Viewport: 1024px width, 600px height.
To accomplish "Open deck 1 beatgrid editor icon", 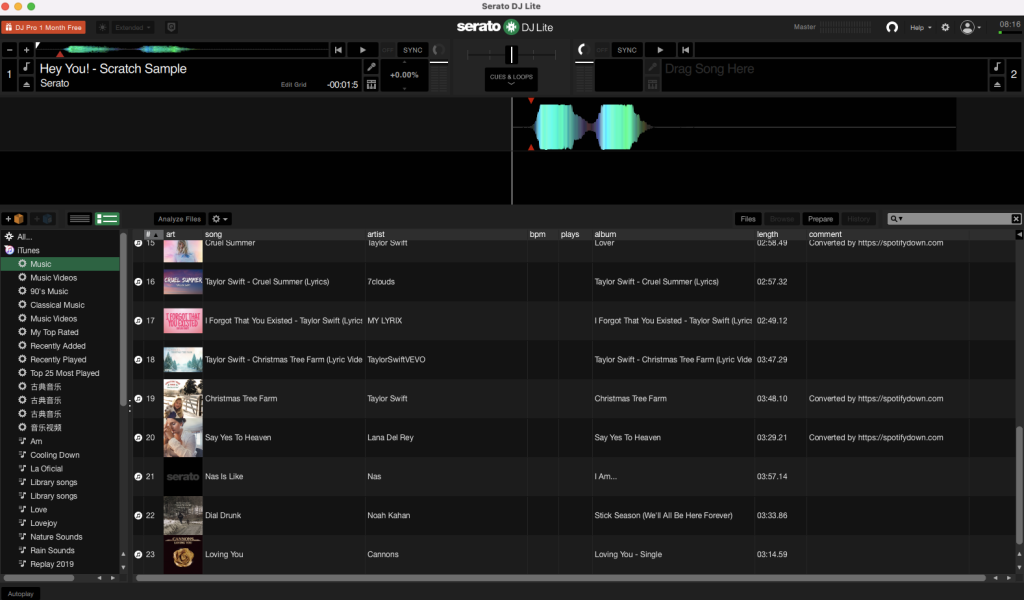I will click(x=371, y=85).
